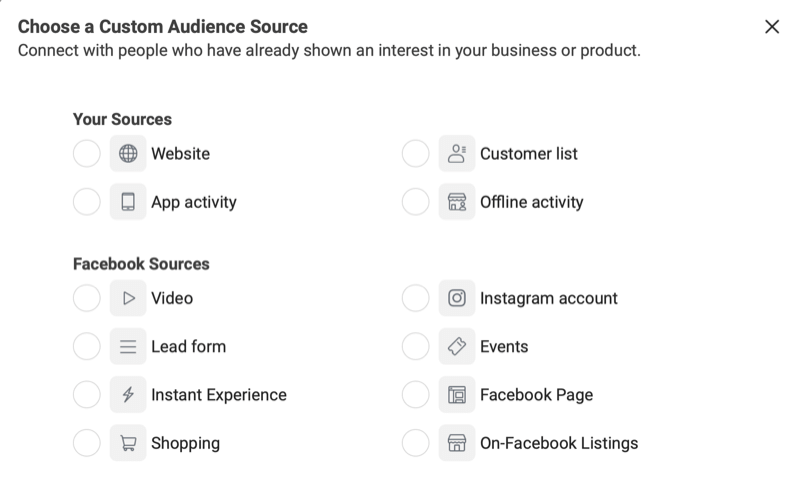This screenshot has width=800, height=496.
Task: Click the lightning bolt Instant Experience icon
Action: point(128,394)
